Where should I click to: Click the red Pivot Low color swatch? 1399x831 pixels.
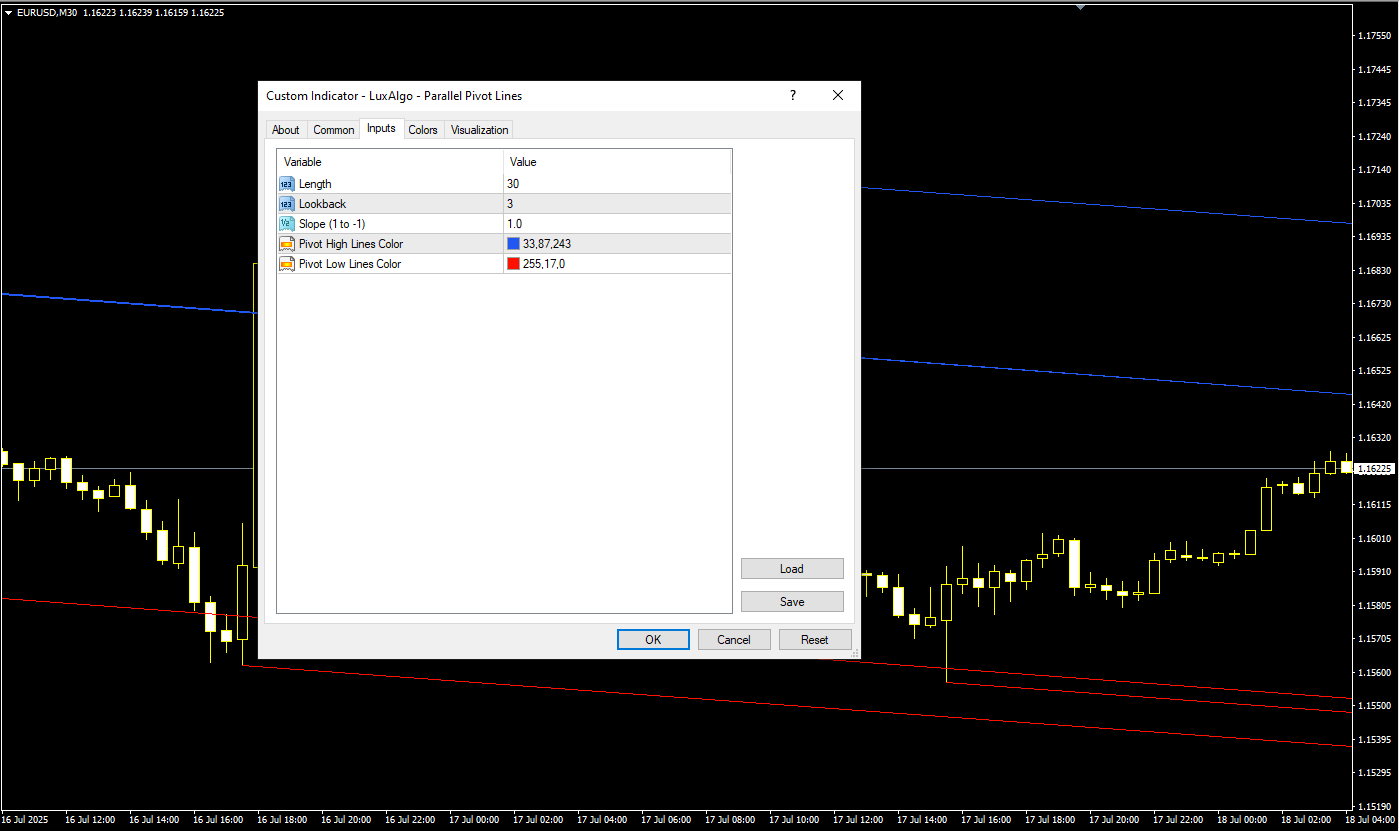pos(513,264)
